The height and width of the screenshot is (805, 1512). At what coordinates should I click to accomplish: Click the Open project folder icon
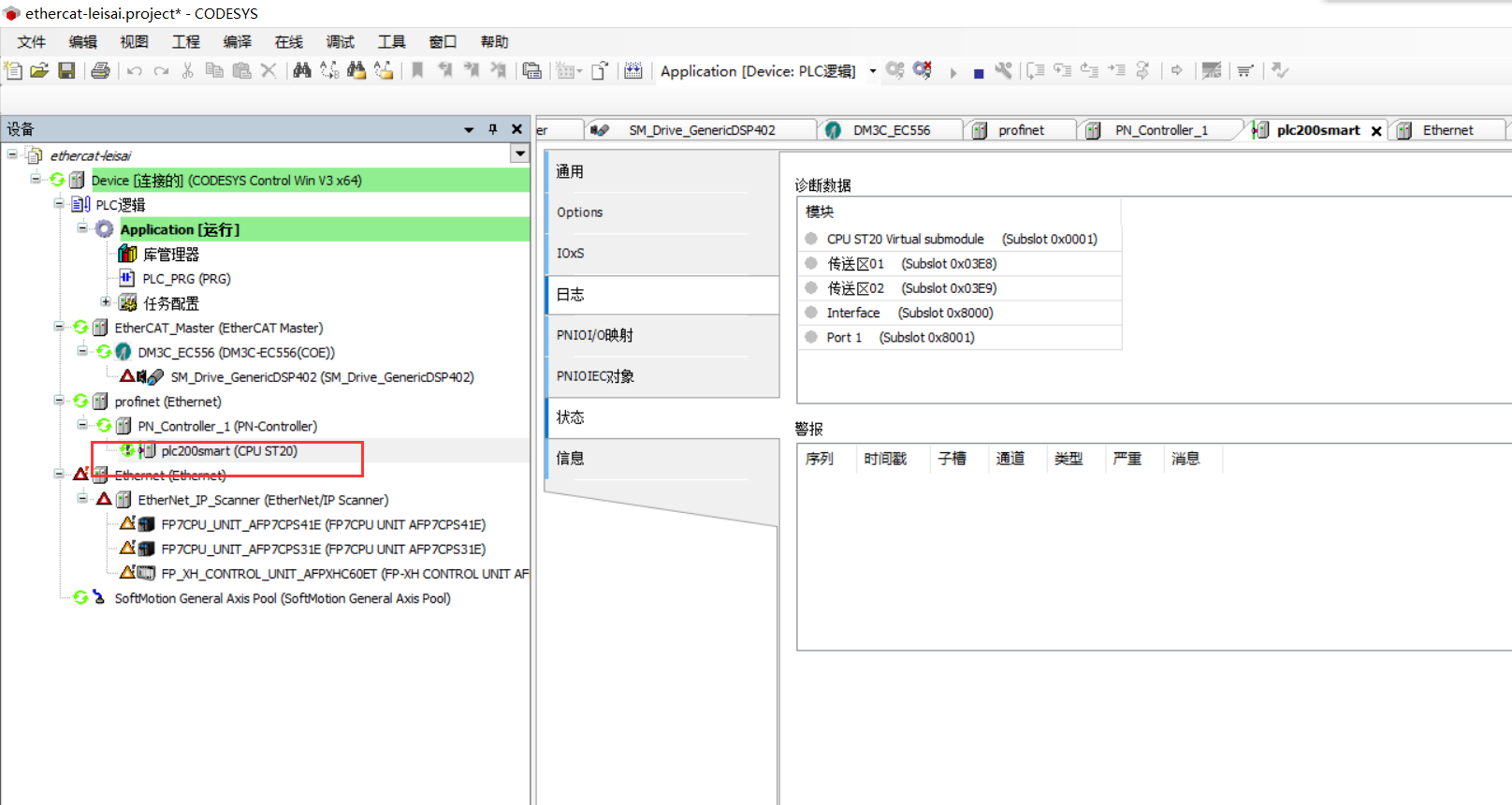point(39,71)
